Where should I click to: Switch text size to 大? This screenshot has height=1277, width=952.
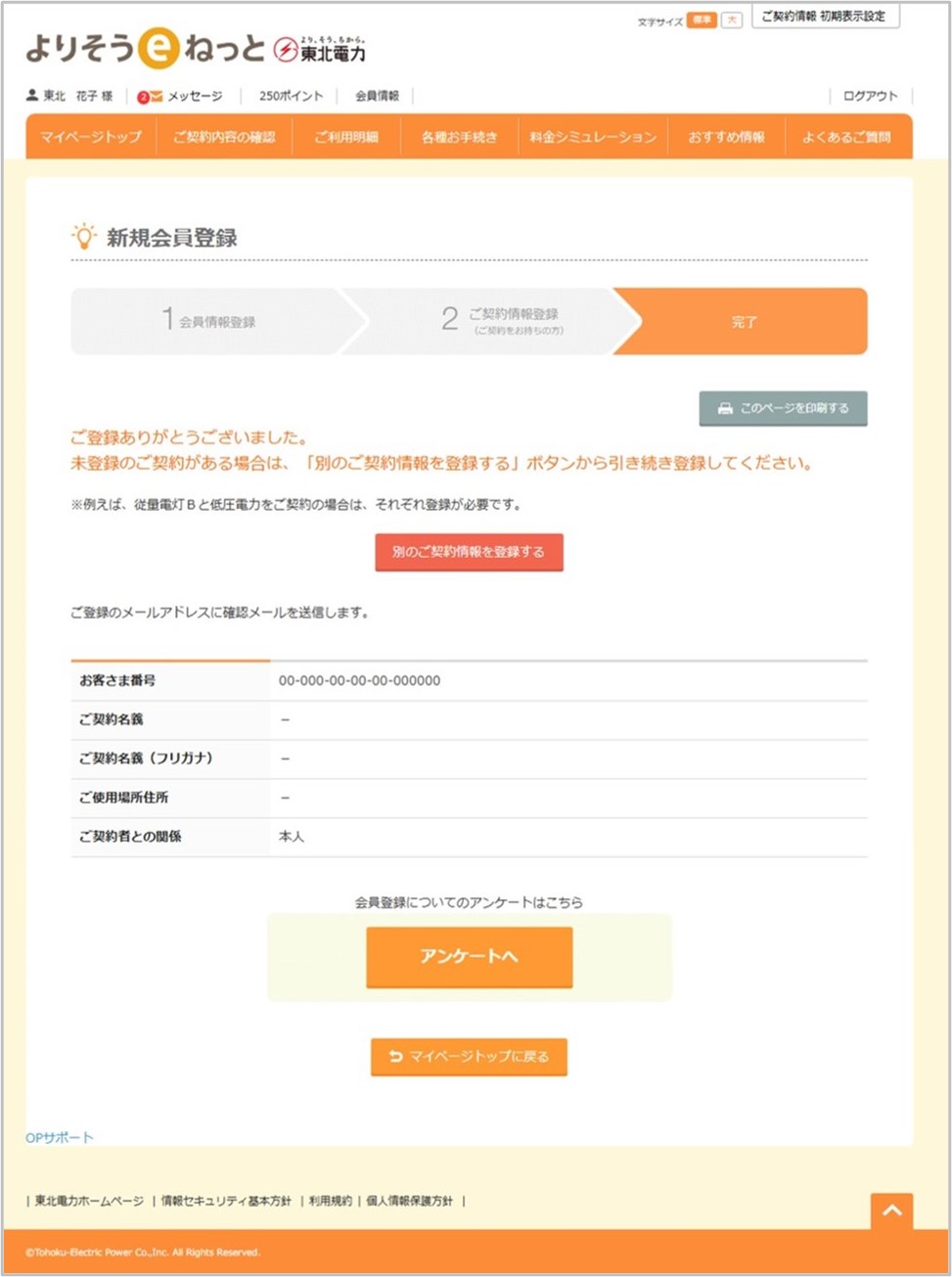click(x=730, y=20)
